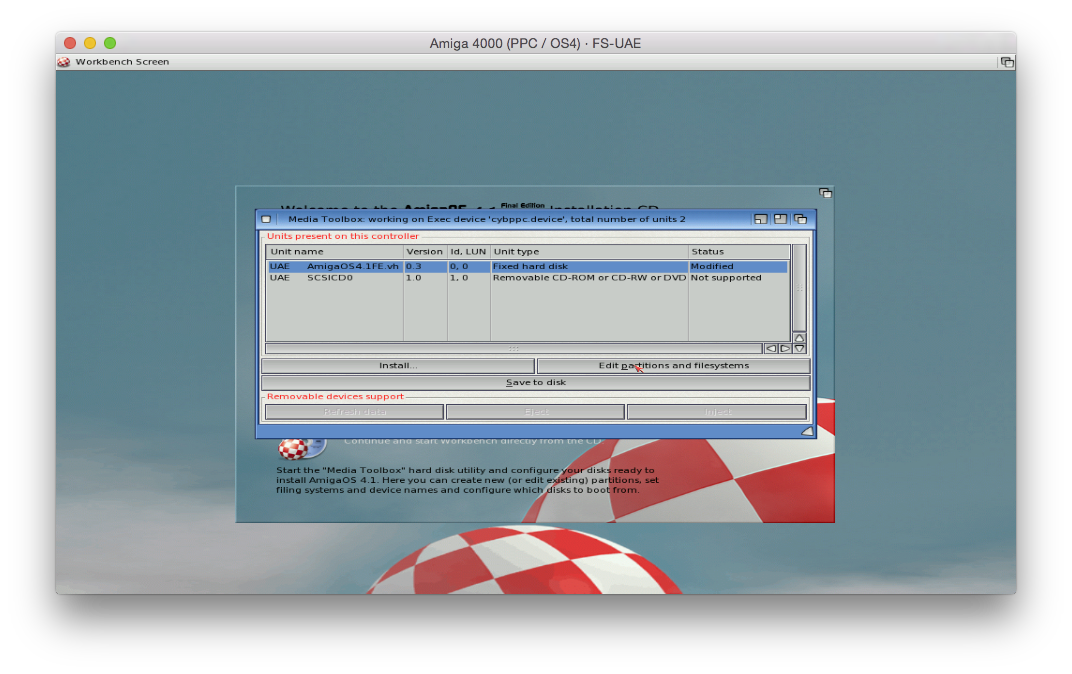The image size is (1072, 674).
Task: Zoom the Media Toolbox window gadget
Action: (x=780, y=219)
